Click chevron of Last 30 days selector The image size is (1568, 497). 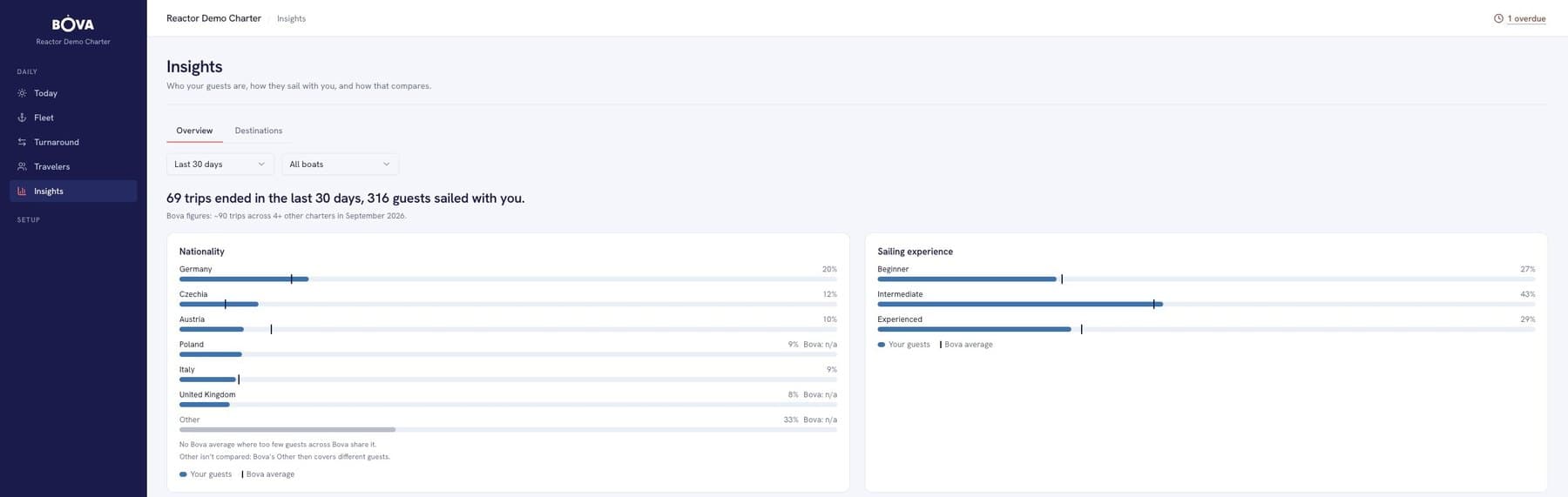pyautogui.click(x=261, y=164)
